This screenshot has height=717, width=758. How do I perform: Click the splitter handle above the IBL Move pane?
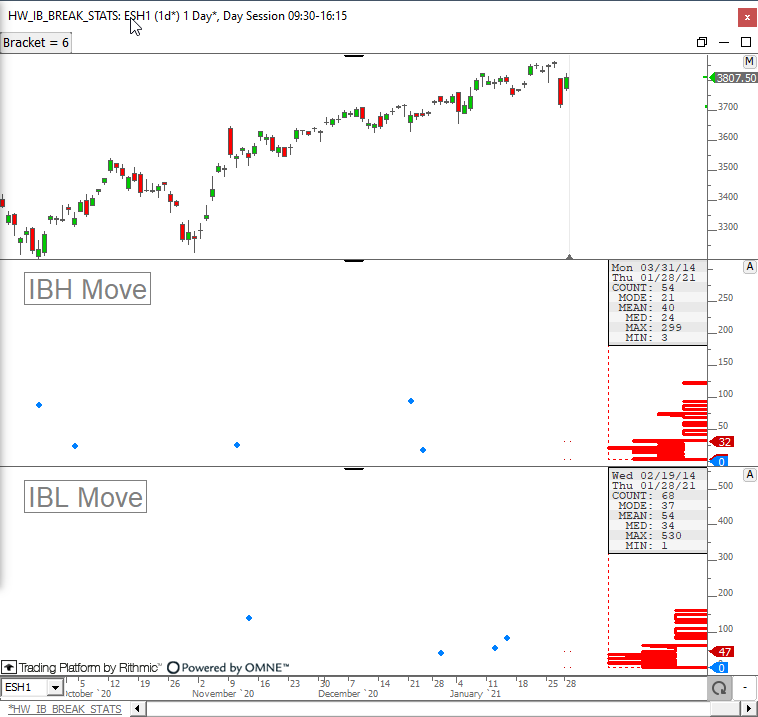[x=353, y=467]
